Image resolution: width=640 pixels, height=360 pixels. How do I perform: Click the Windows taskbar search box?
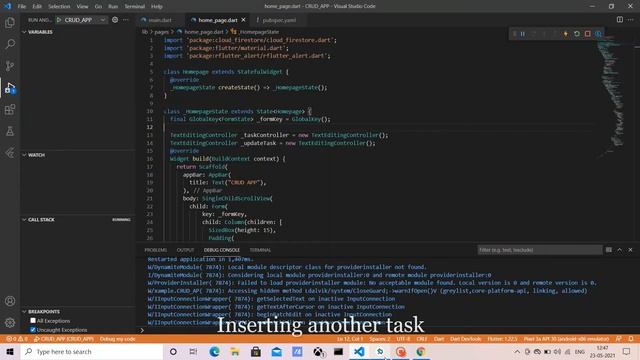point(92,351)
